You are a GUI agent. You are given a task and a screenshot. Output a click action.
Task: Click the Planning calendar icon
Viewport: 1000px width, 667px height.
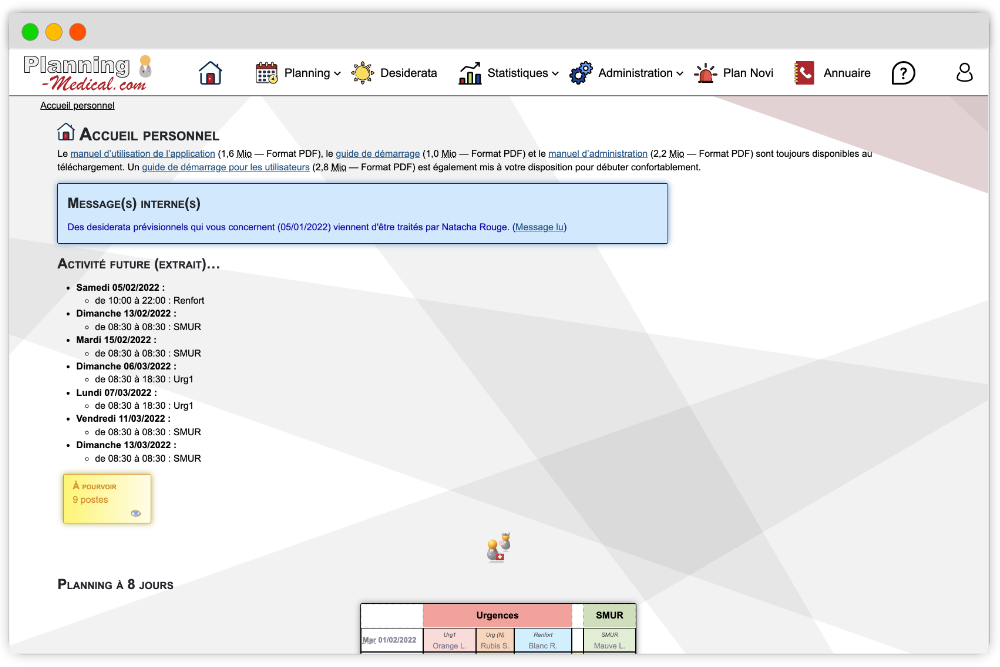266,73
